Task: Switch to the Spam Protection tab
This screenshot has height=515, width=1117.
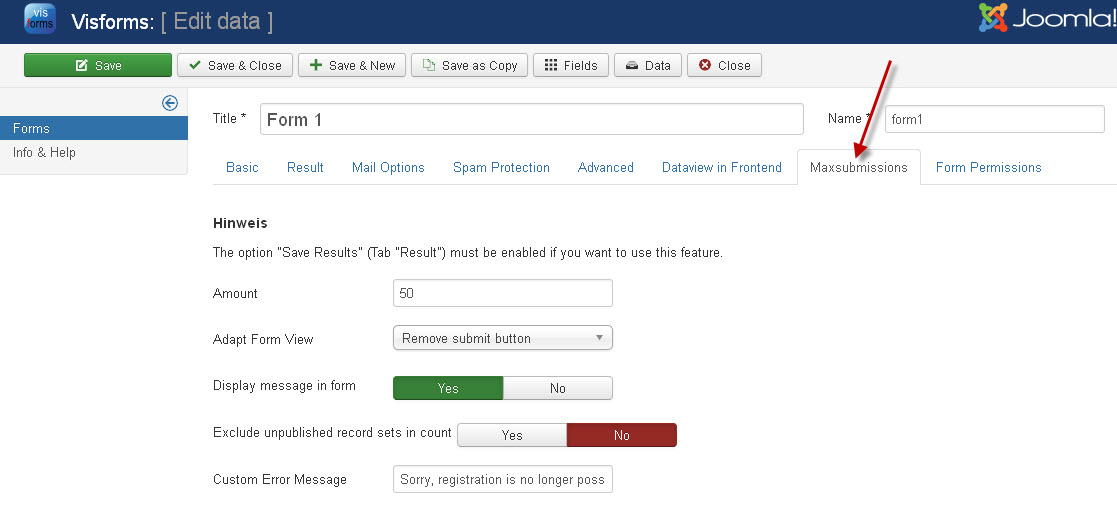Action: pyautogui.click(x=501, y=167)
